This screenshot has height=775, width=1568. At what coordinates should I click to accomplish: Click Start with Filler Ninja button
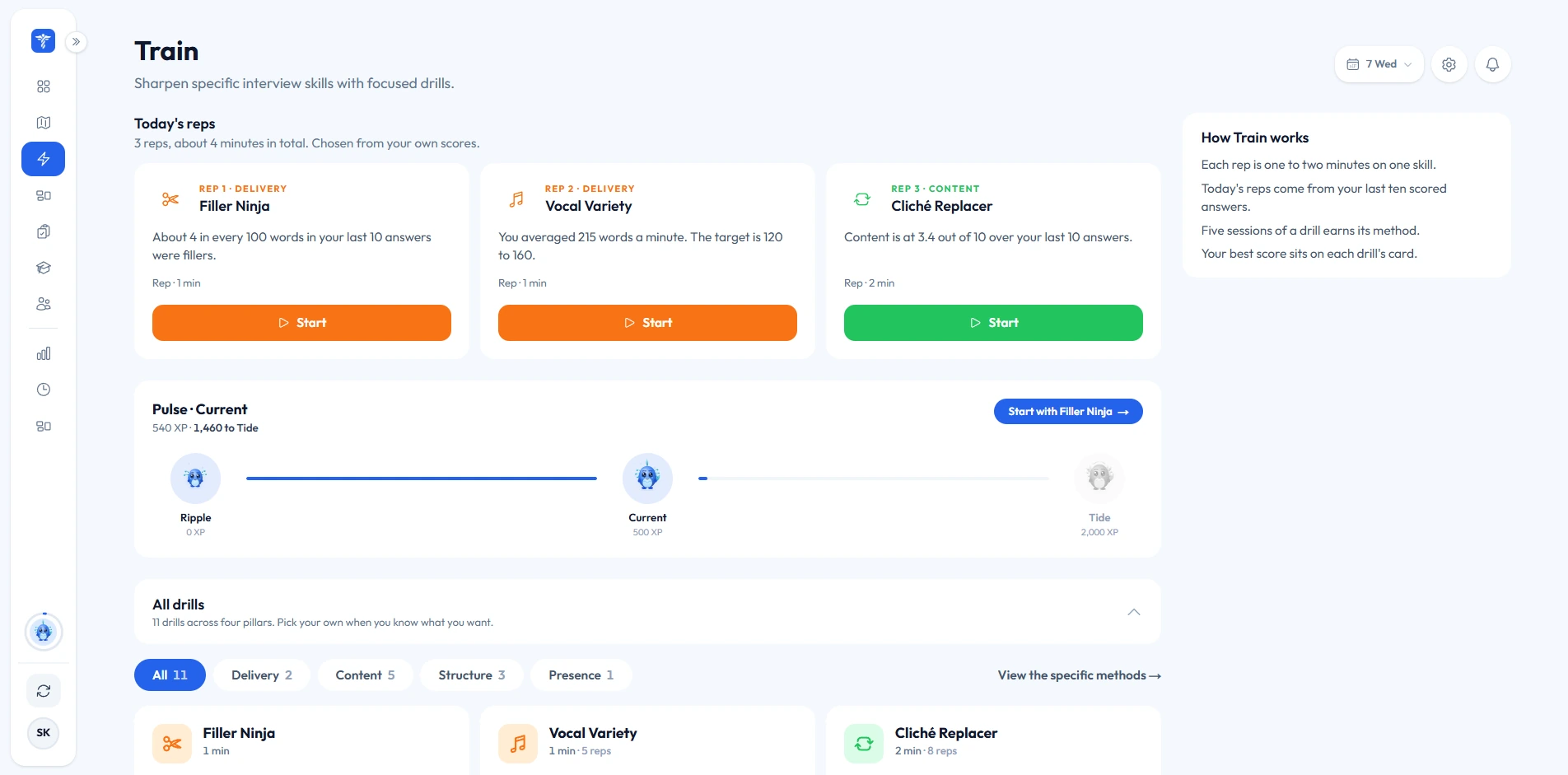pyautogui.click(x=1068, y=412)
